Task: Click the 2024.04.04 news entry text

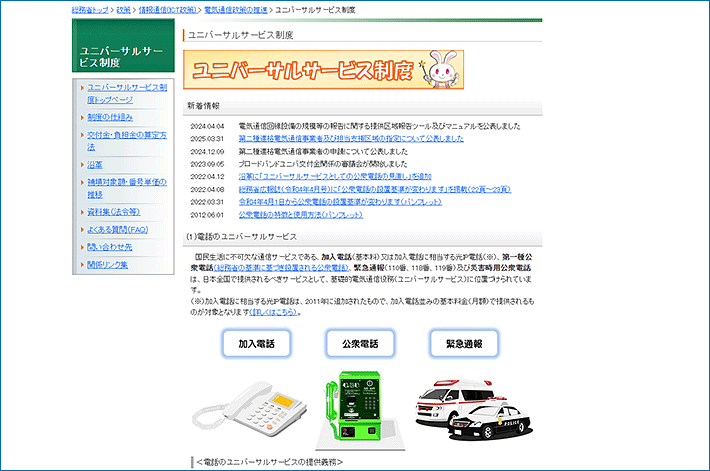Action: click(379, 126)
